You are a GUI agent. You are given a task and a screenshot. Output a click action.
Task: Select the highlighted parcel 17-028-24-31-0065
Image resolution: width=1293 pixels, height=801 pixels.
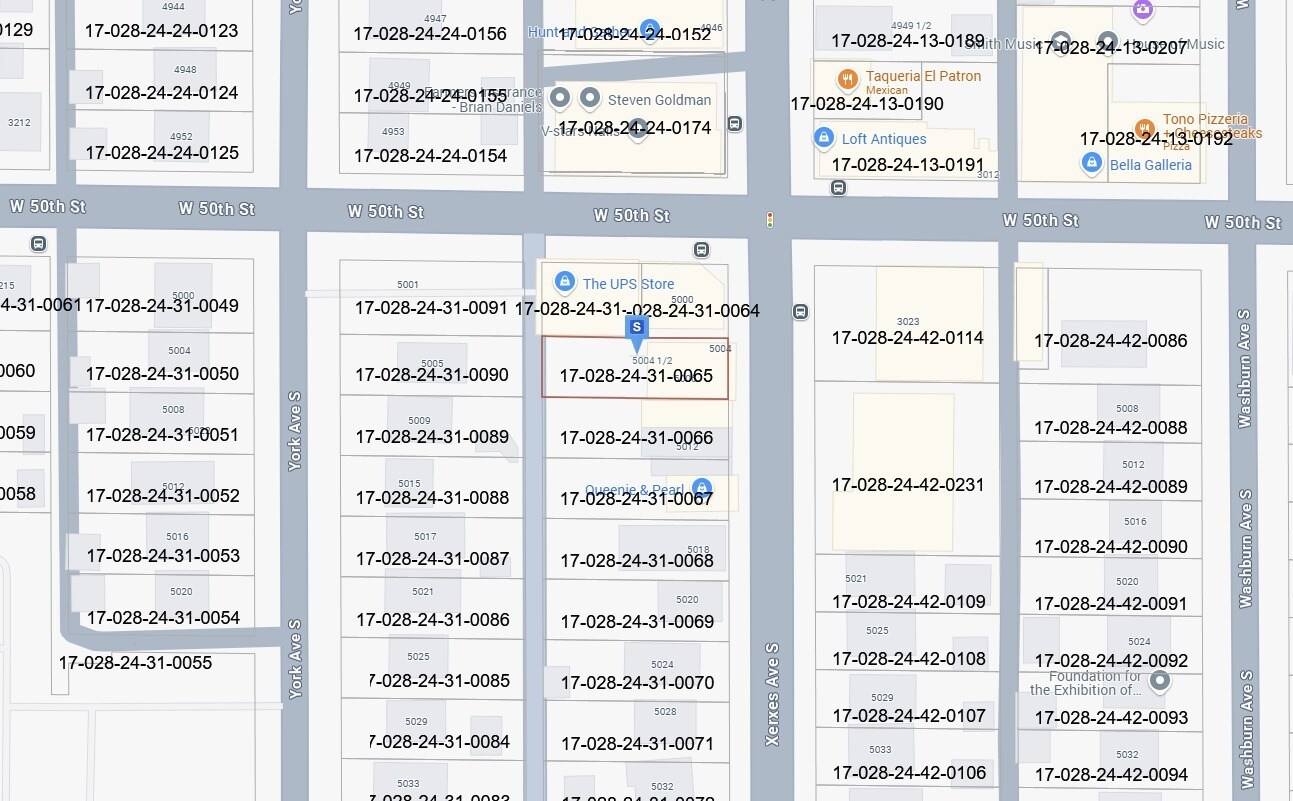637,377
